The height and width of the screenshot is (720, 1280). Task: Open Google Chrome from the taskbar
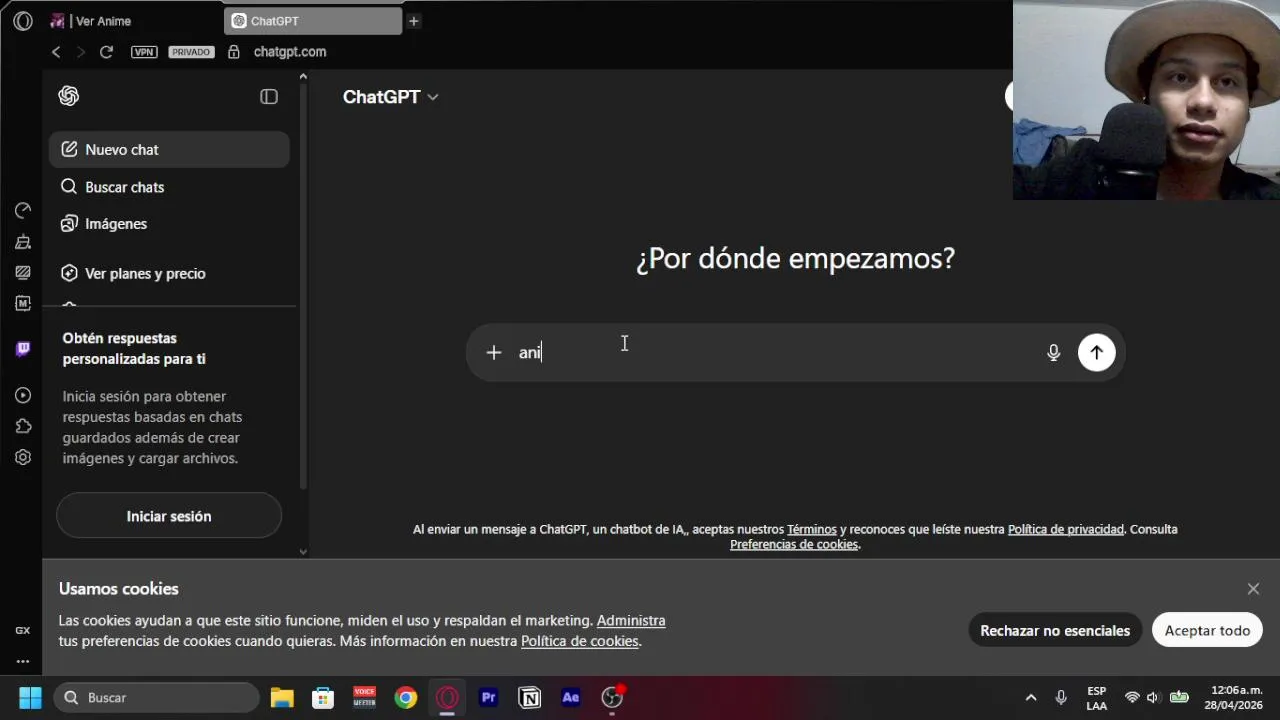click(x=405, y=698)
